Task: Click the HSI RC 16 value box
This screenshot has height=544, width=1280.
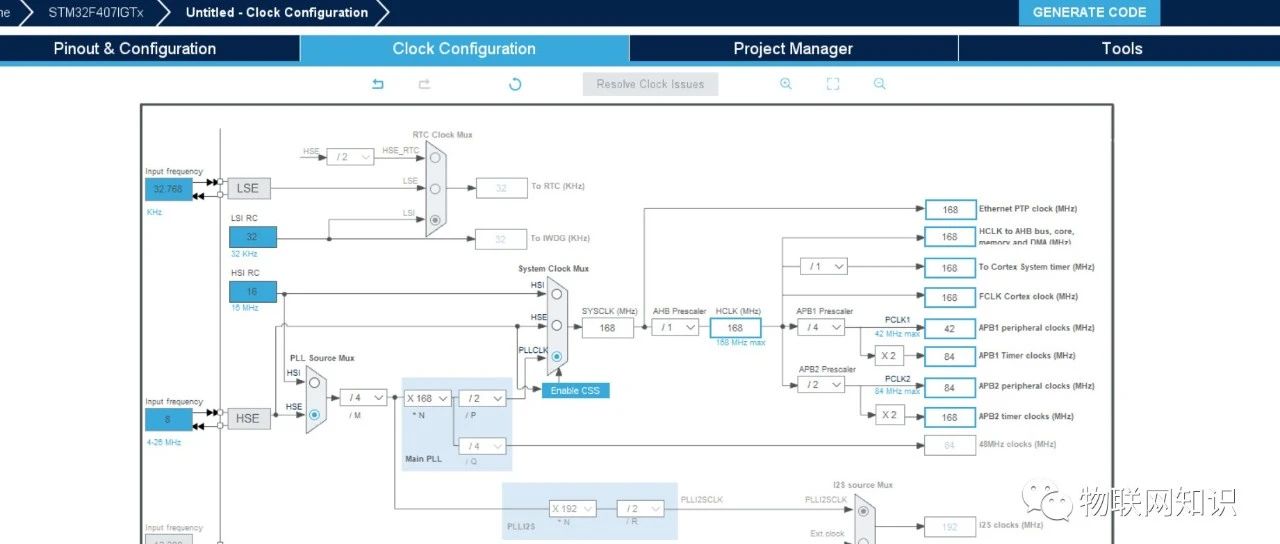Action: (252, 292)
